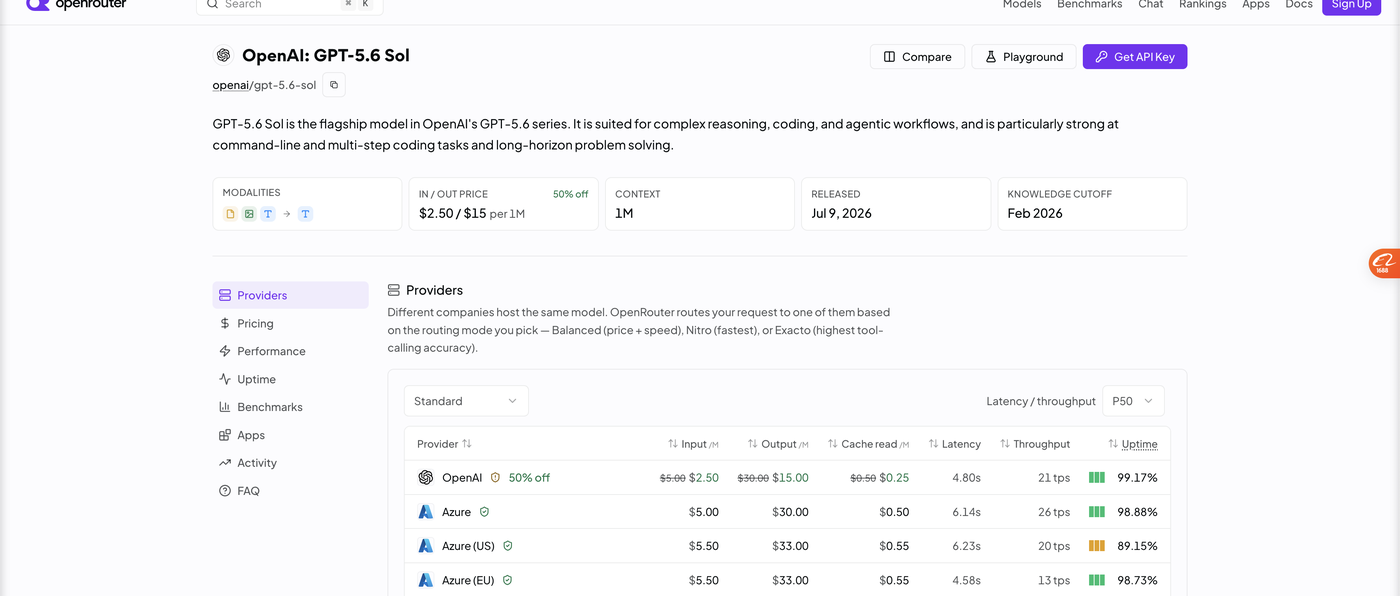Click the OpenAI logo in the provider table
The width and height of the screenshot is (1400, 596).
click(x=426, y=478)
